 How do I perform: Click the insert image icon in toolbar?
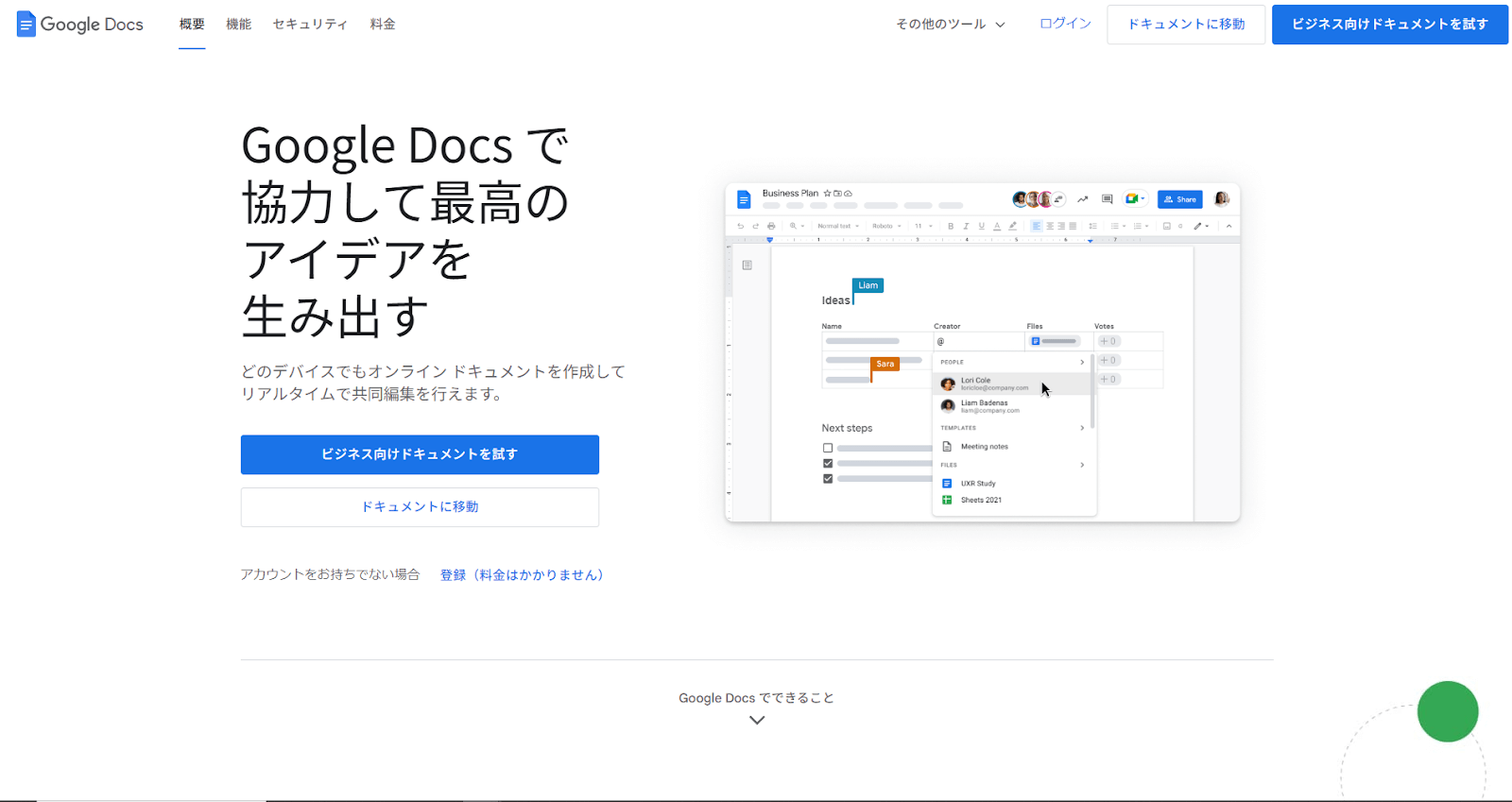pyautogui.click(x=1167, y=226)
